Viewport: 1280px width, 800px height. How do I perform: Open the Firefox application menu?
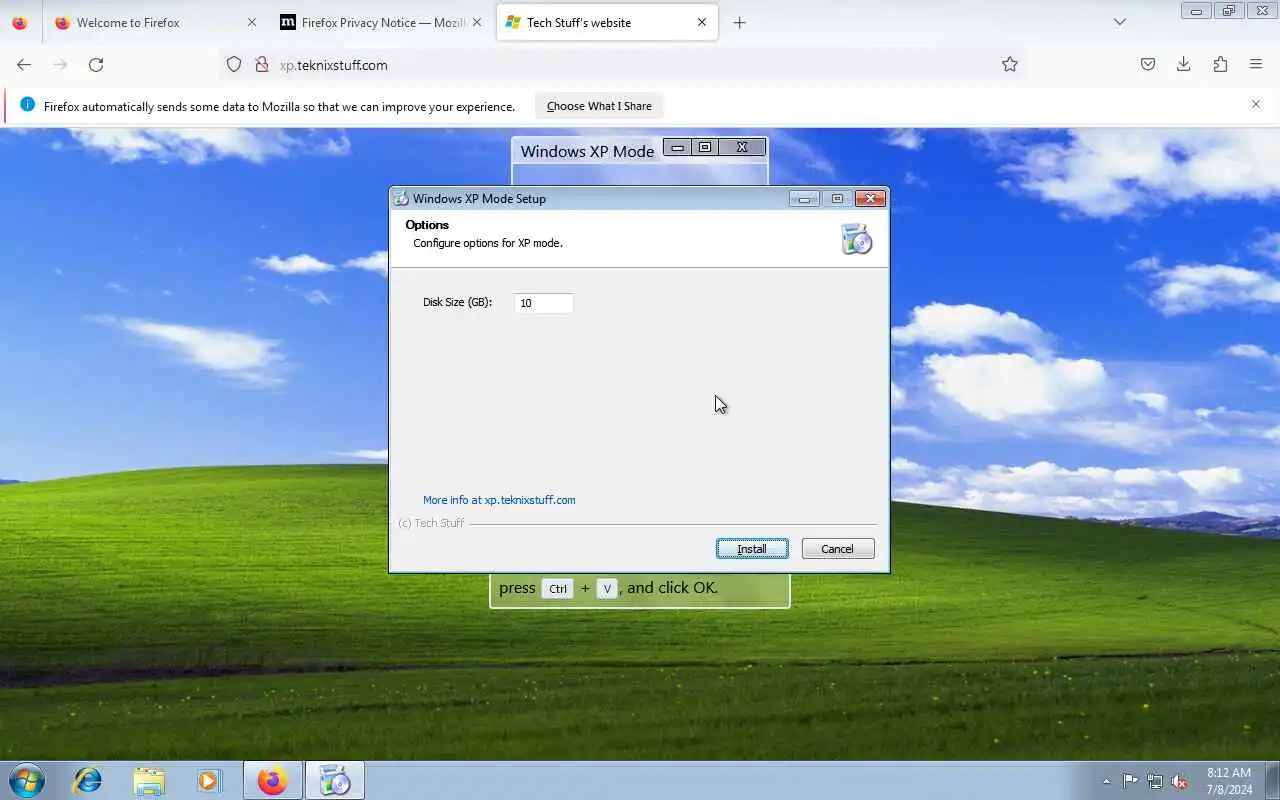coord(1256,64)
